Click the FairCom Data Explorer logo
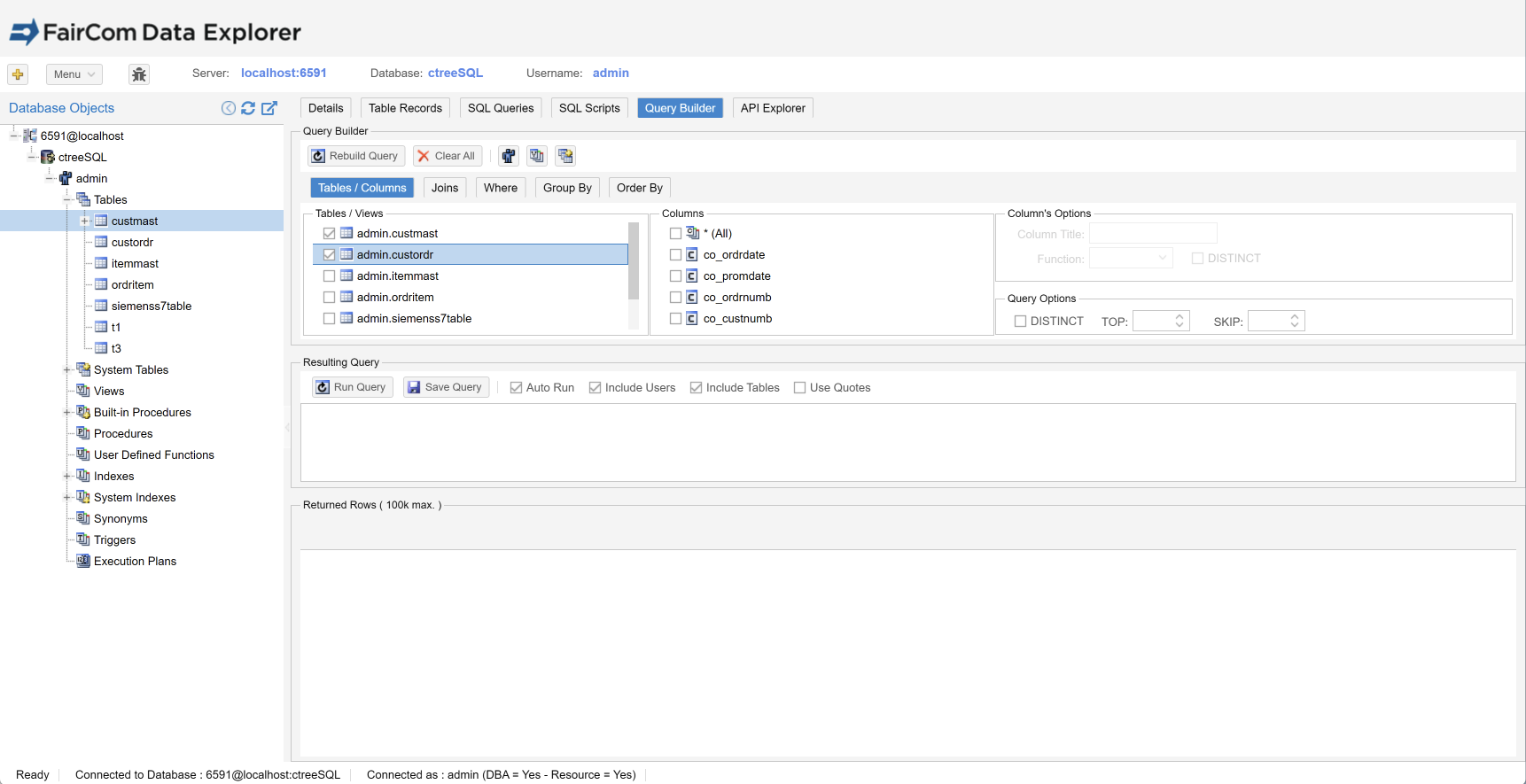This screenshot has width=1526, height=784. click(x=155, y=32)
